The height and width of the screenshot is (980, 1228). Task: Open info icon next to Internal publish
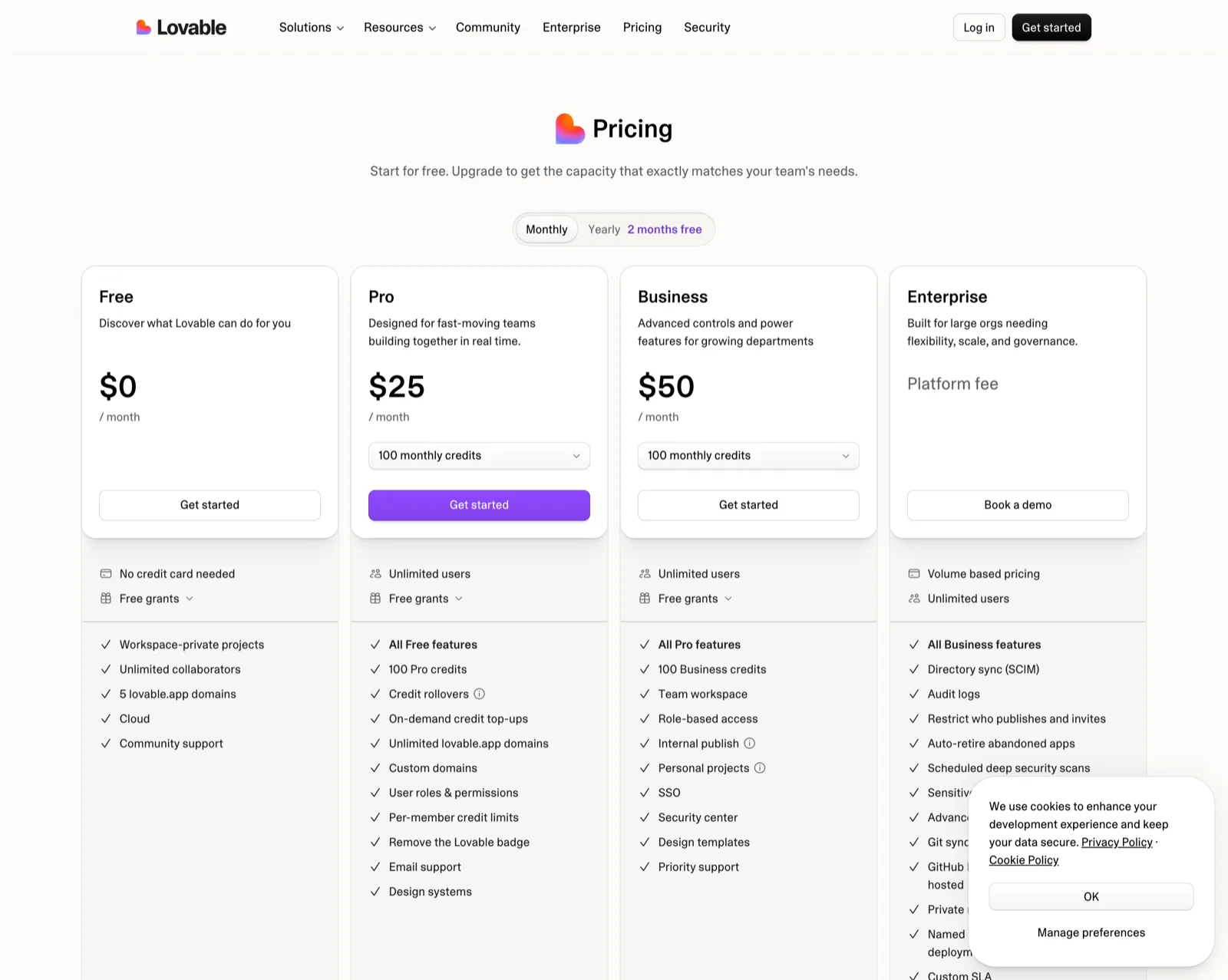[x=750, y=743]
